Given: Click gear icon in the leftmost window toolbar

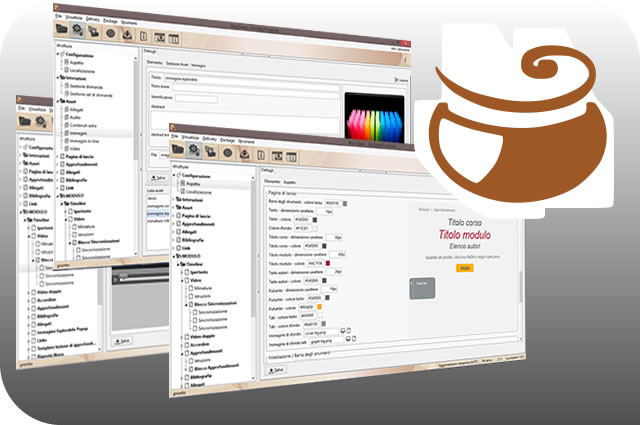Looking at the screenshot, I should [x=40, y=122].
